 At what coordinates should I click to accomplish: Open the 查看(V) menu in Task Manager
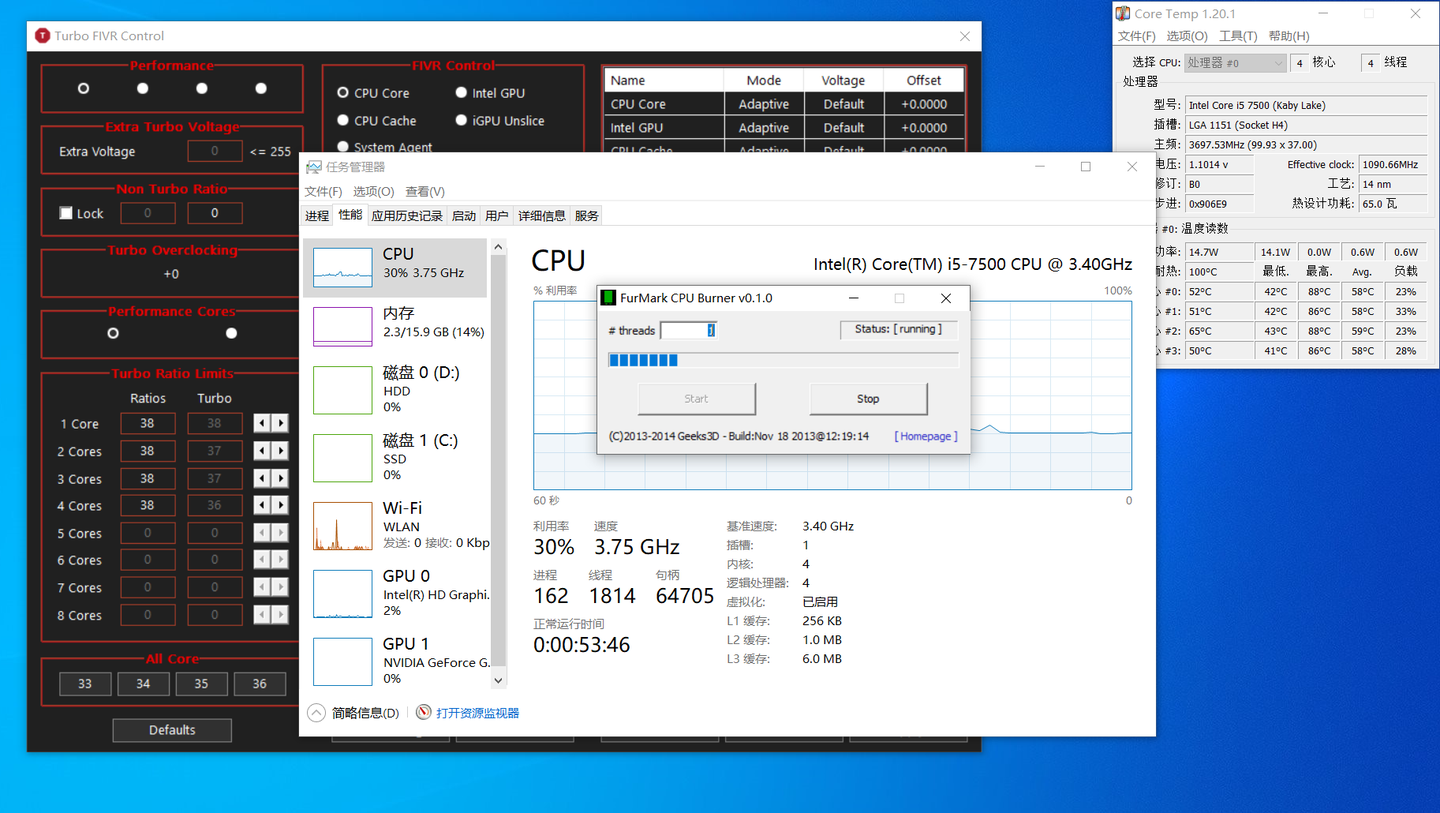click(x=425, y=191)
